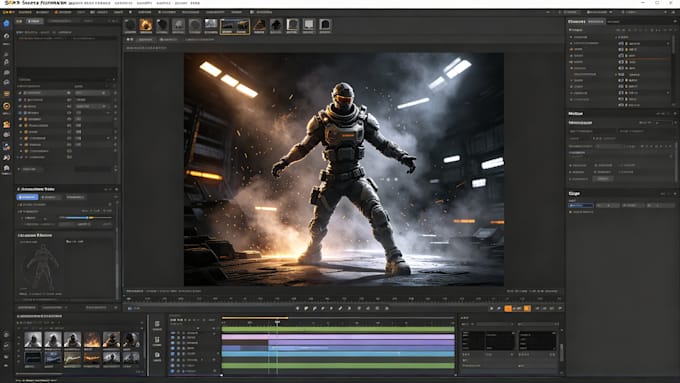Select the helmet-shaped sidebar icon
680x383 pixels.
(7, 167)
